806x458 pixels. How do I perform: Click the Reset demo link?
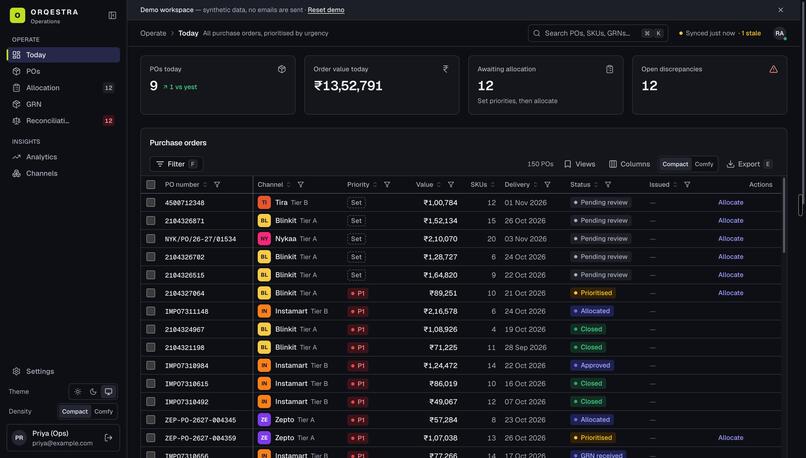[x=326, y=10]
